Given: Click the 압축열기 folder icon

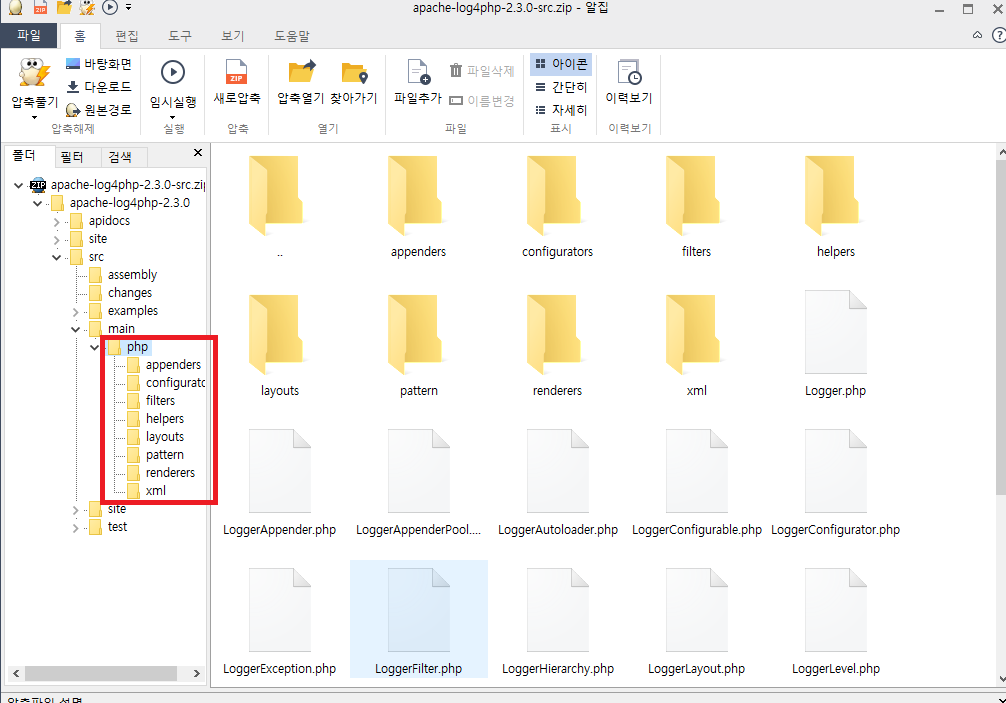Looking at the screenshot, I should click(x=302, y=72).
